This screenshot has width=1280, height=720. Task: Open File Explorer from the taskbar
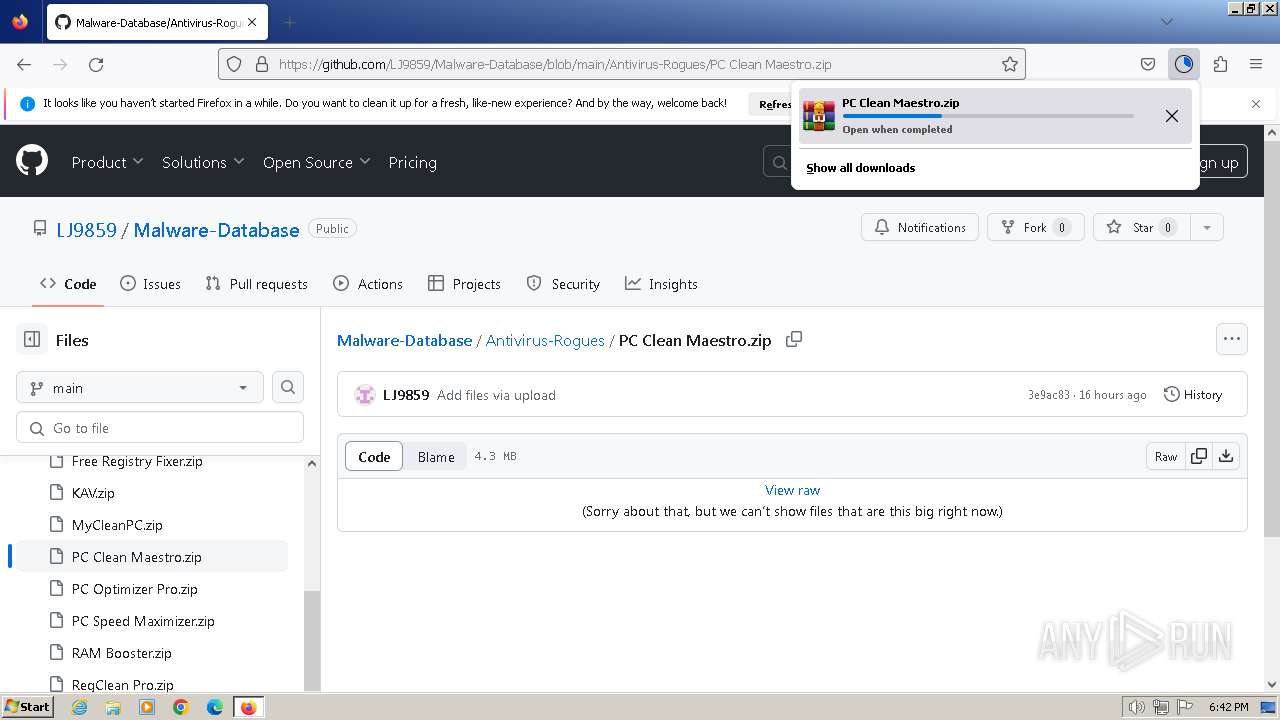[113, 707]
